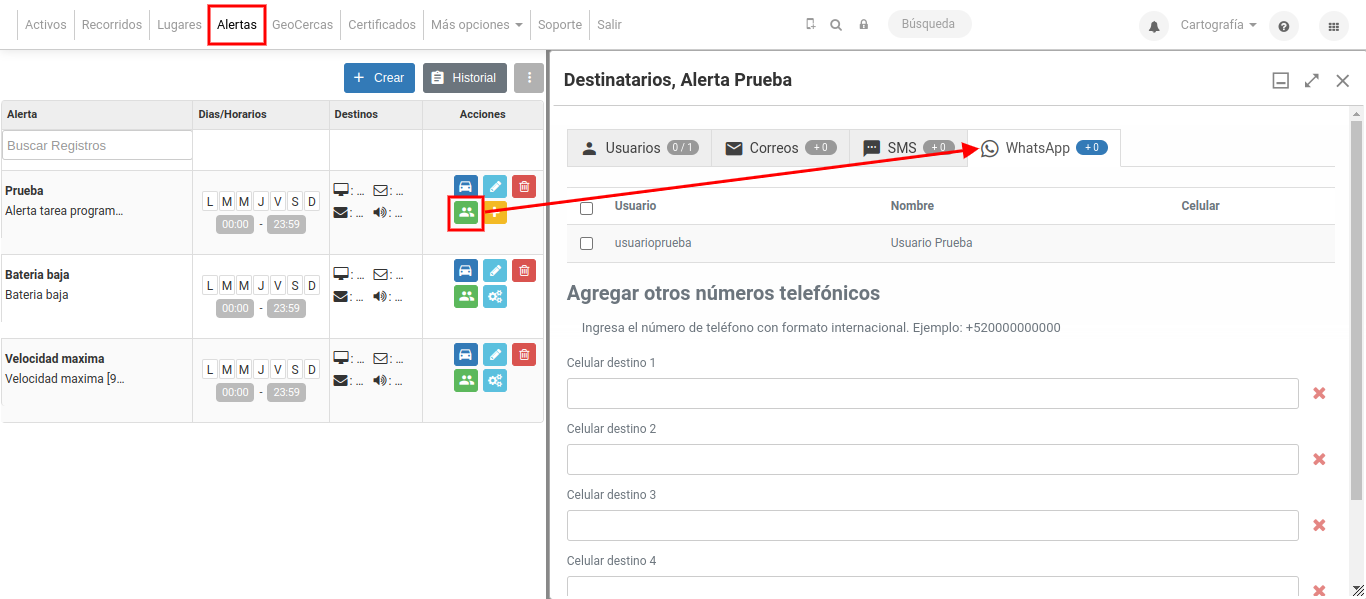Open gear settings for Bateria baja alert
This screenshot has height=599, width=1366.
pos(495,296)
